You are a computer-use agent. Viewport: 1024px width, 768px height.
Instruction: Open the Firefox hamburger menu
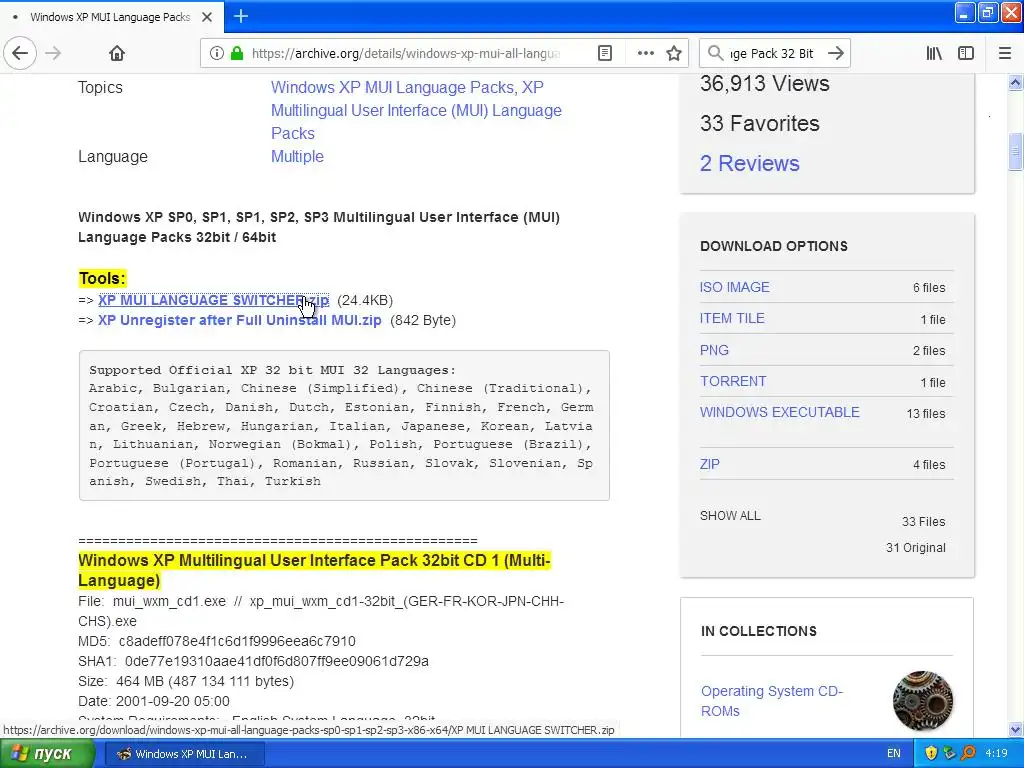coord(1005,53)
